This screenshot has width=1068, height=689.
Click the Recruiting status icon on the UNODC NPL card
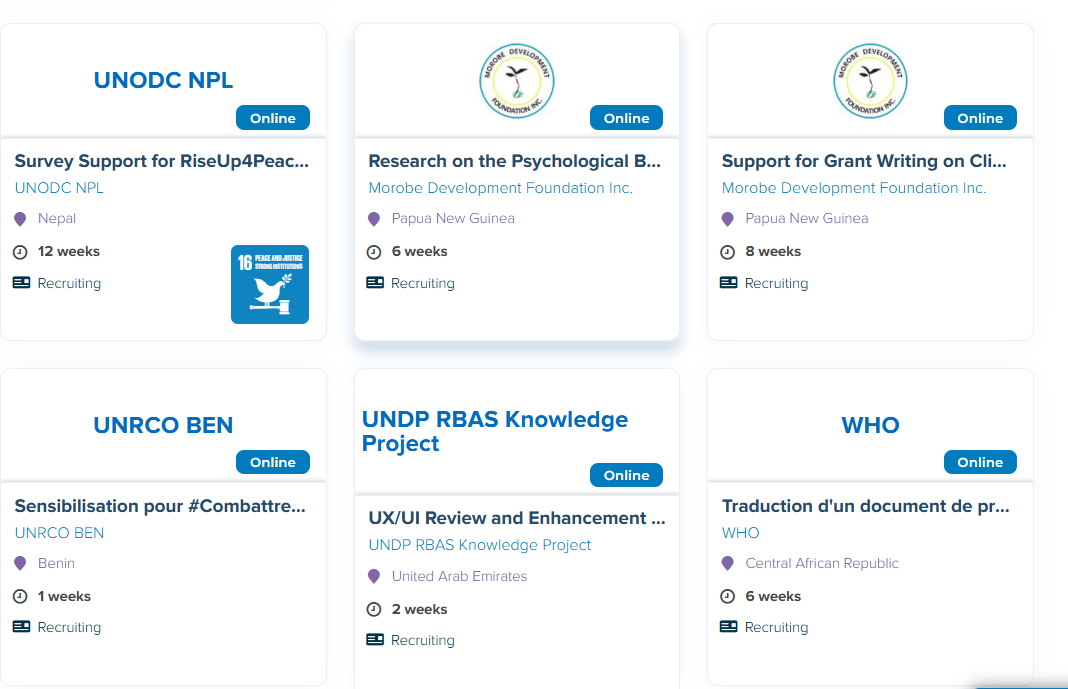click(22, 283)
